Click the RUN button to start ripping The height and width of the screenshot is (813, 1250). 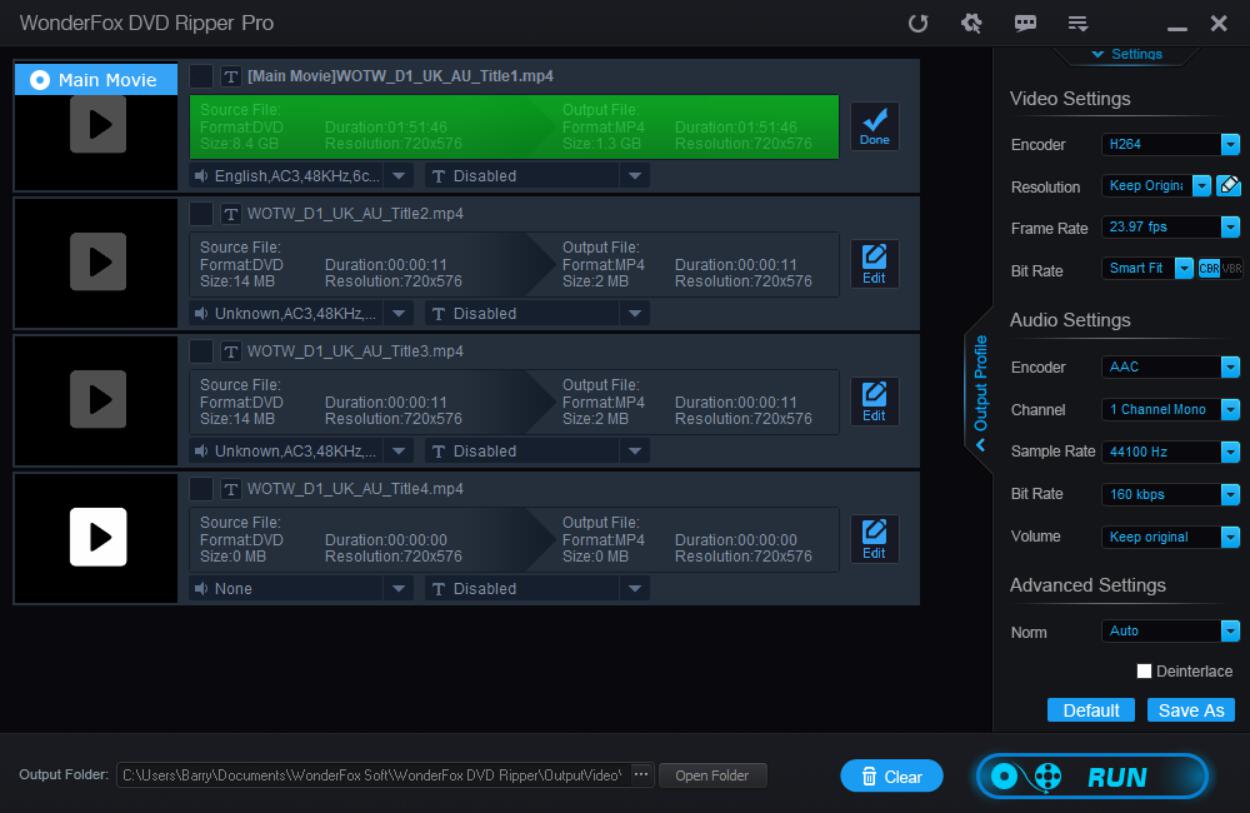click(1092, 777)
